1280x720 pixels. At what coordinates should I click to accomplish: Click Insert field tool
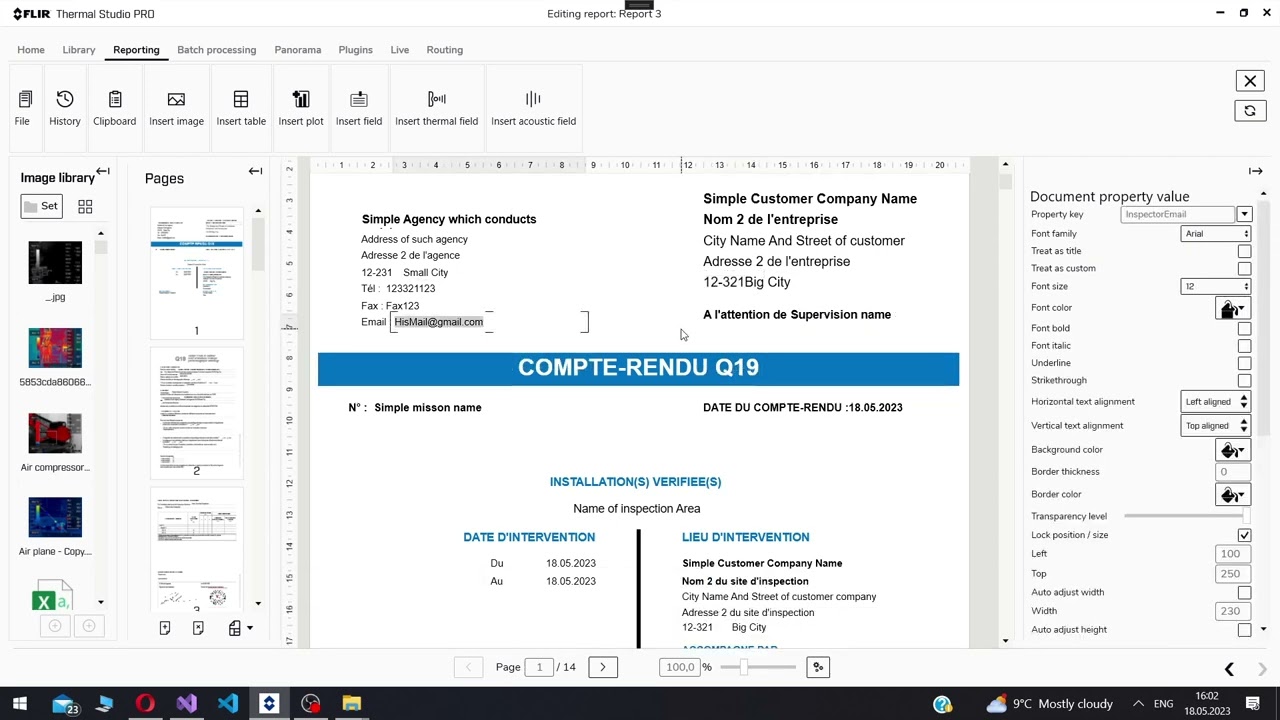click(359, 108)
